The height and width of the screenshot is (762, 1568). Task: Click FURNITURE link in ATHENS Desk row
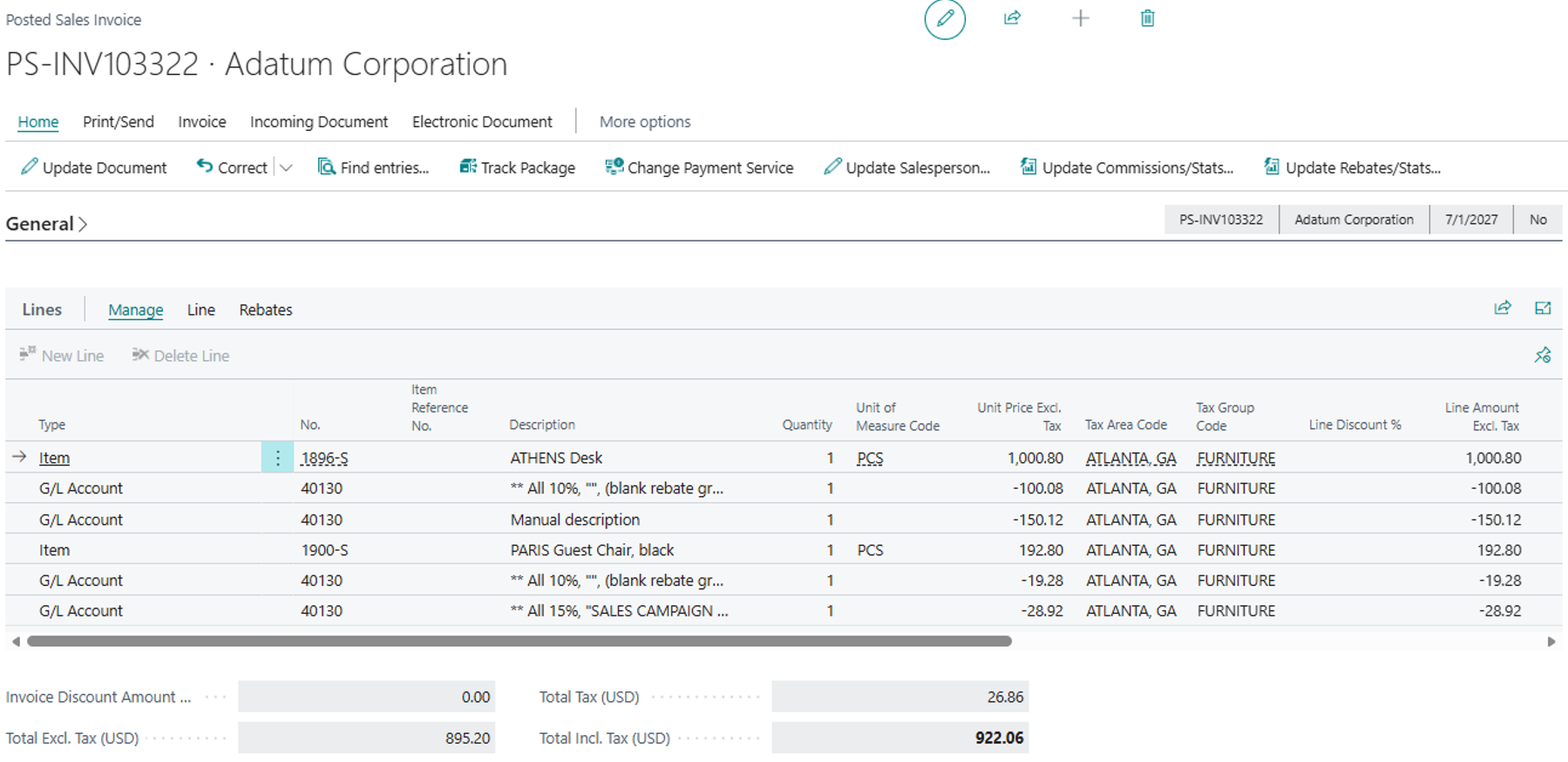[x=1236, y=458]
